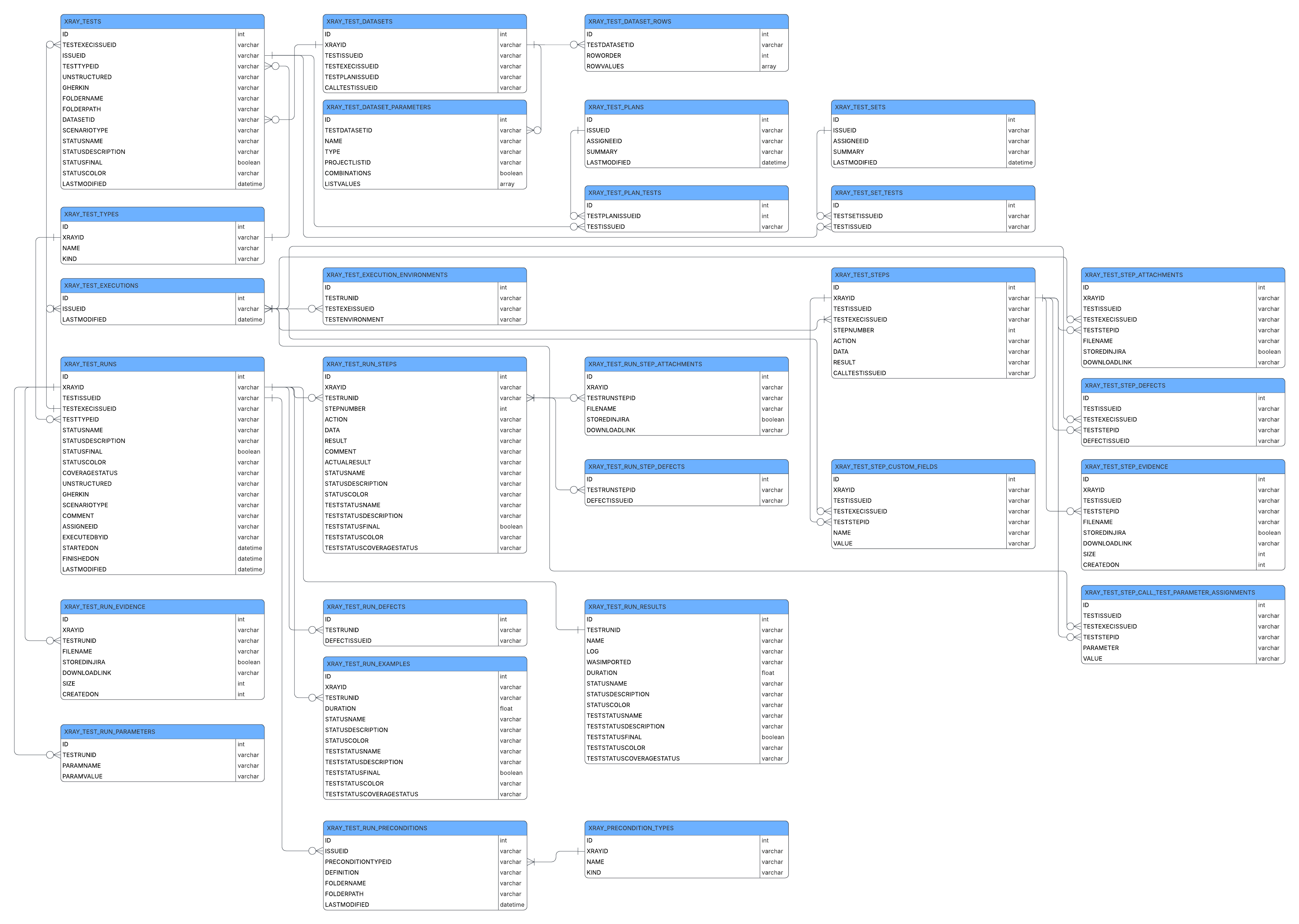The height and width of the screenshot is (924, 1299).
Task: Select the XRAY_TEST_DATASETS table header
Action: (424, 22)
